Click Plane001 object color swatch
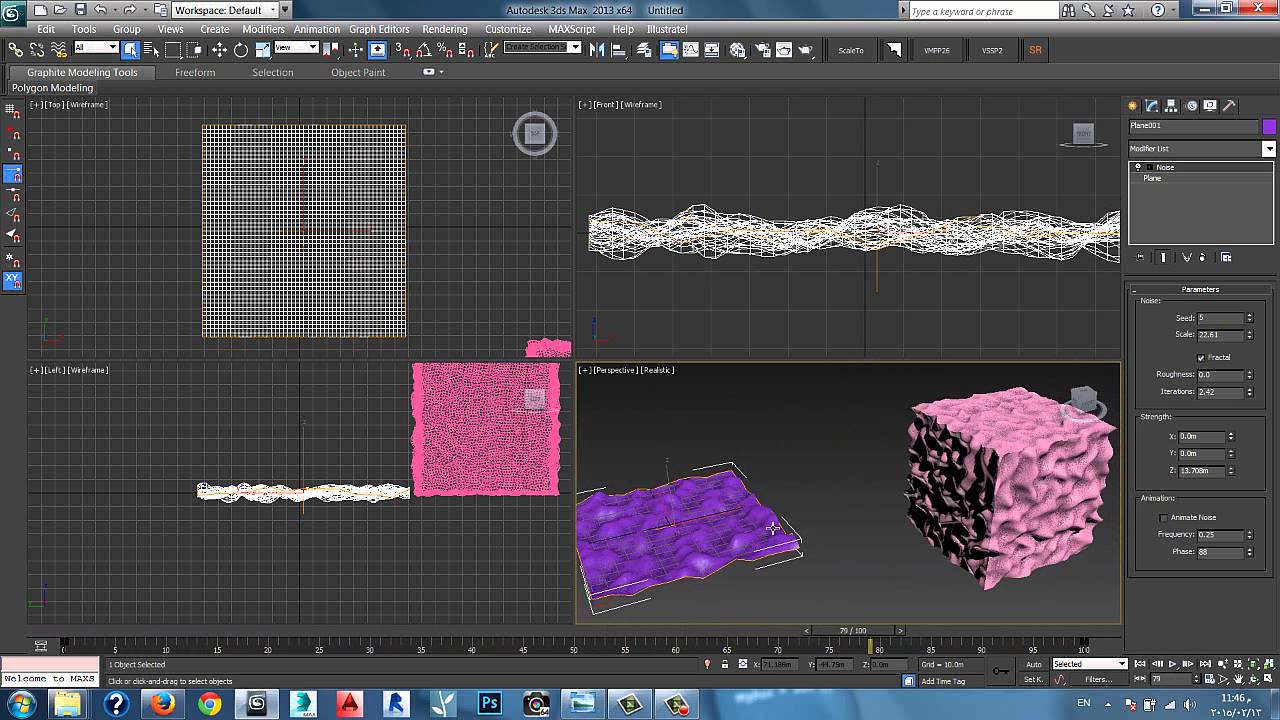The height and width of the screenshot is (720, 1280). 1269,127
